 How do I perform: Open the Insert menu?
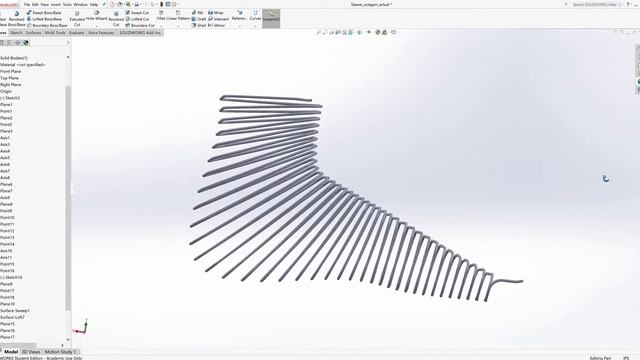point(56,4)
